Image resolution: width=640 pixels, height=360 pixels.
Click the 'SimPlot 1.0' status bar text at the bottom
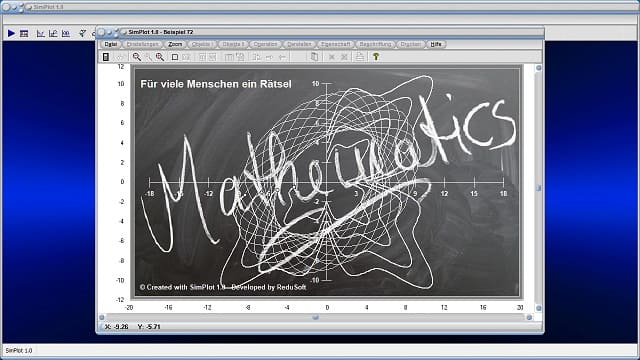pos(19,351)
